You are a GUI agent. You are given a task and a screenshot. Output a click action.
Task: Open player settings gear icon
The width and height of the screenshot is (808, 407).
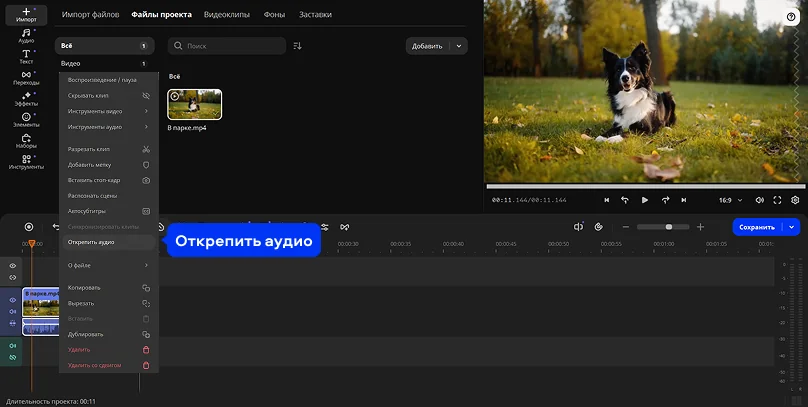pyautogui.click(x=795, y=200)
